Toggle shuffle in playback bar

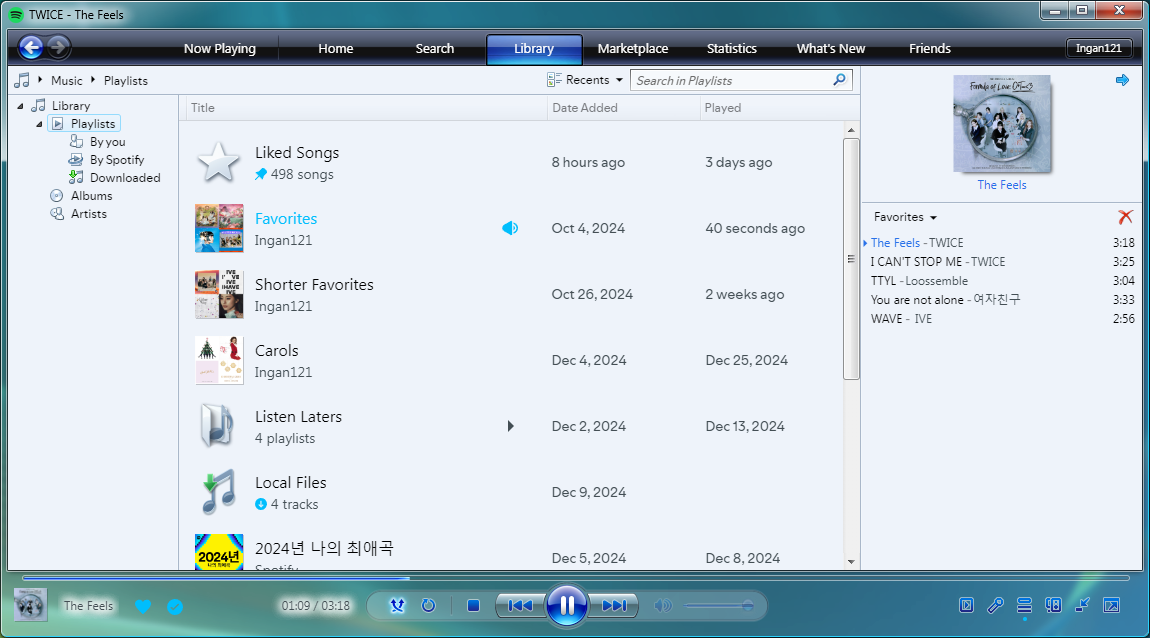[397, 606]
